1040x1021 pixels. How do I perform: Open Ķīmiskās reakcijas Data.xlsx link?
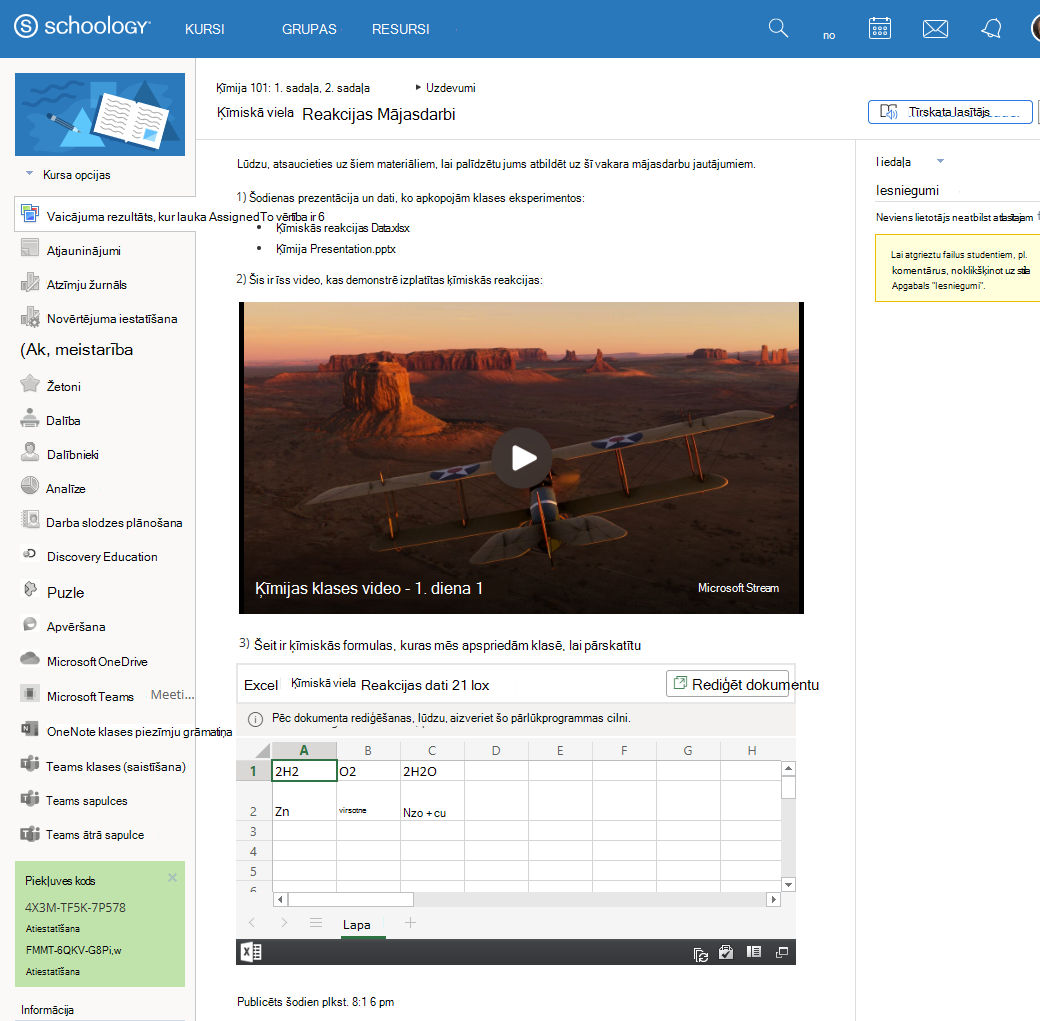pos(343,228)
